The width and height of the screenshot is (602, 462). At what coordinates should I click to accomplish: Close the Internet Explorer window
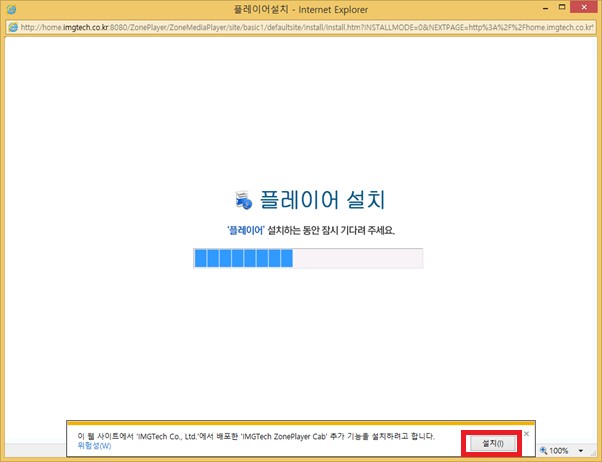pyautogui.click(x=581, y=8)
